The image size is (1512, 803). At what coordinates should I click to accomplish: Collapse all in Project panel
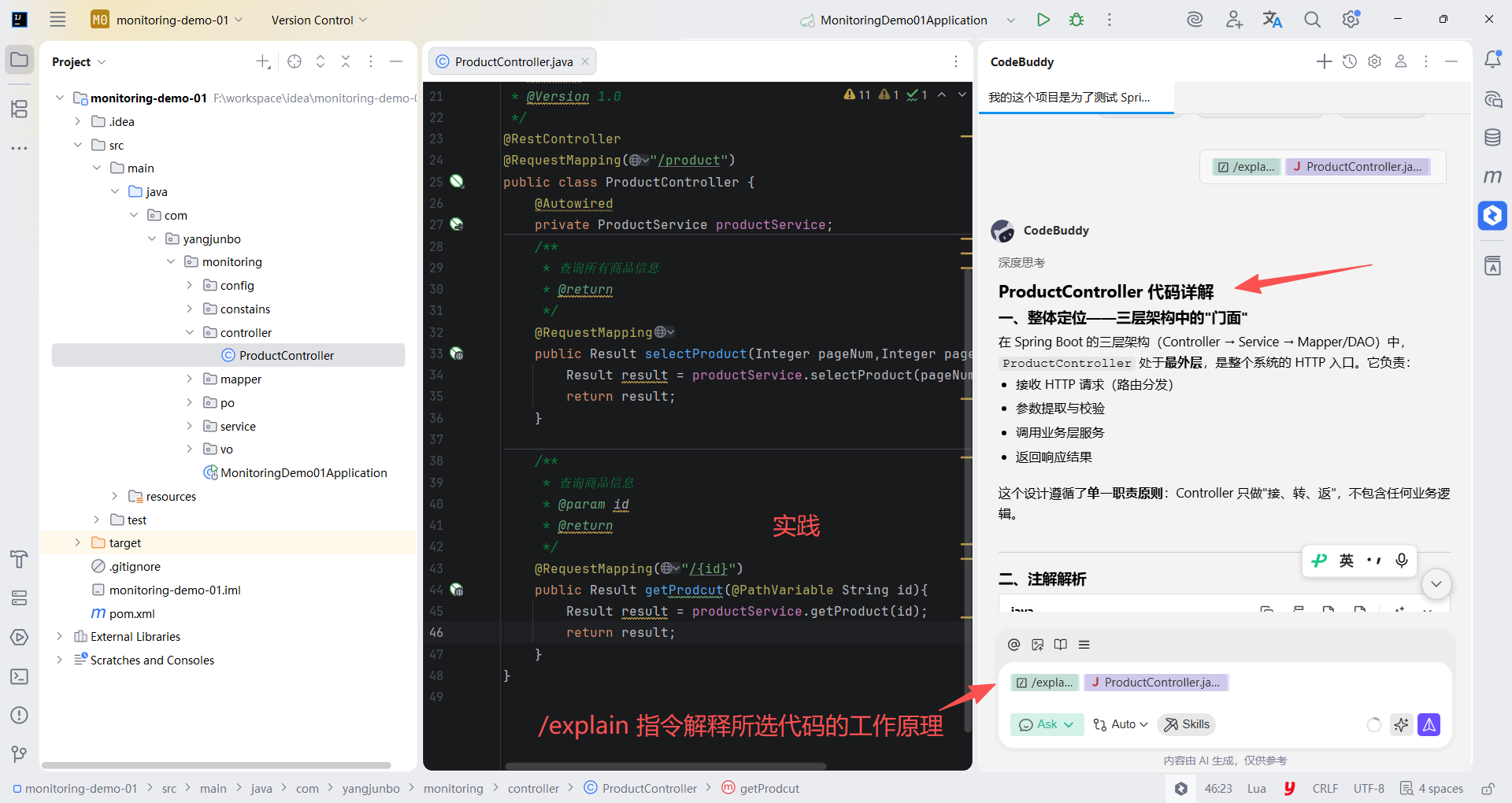point(346,61)
